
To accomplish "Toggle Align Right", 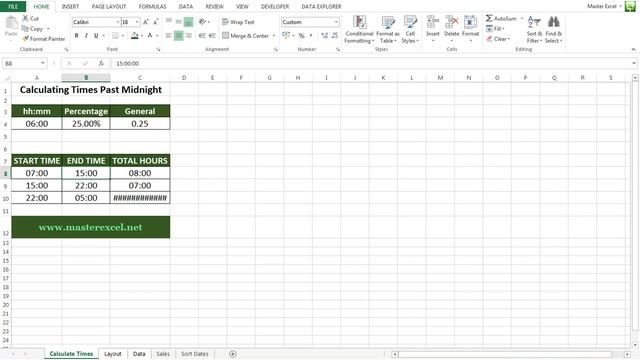I will click(x=188, y=36).
